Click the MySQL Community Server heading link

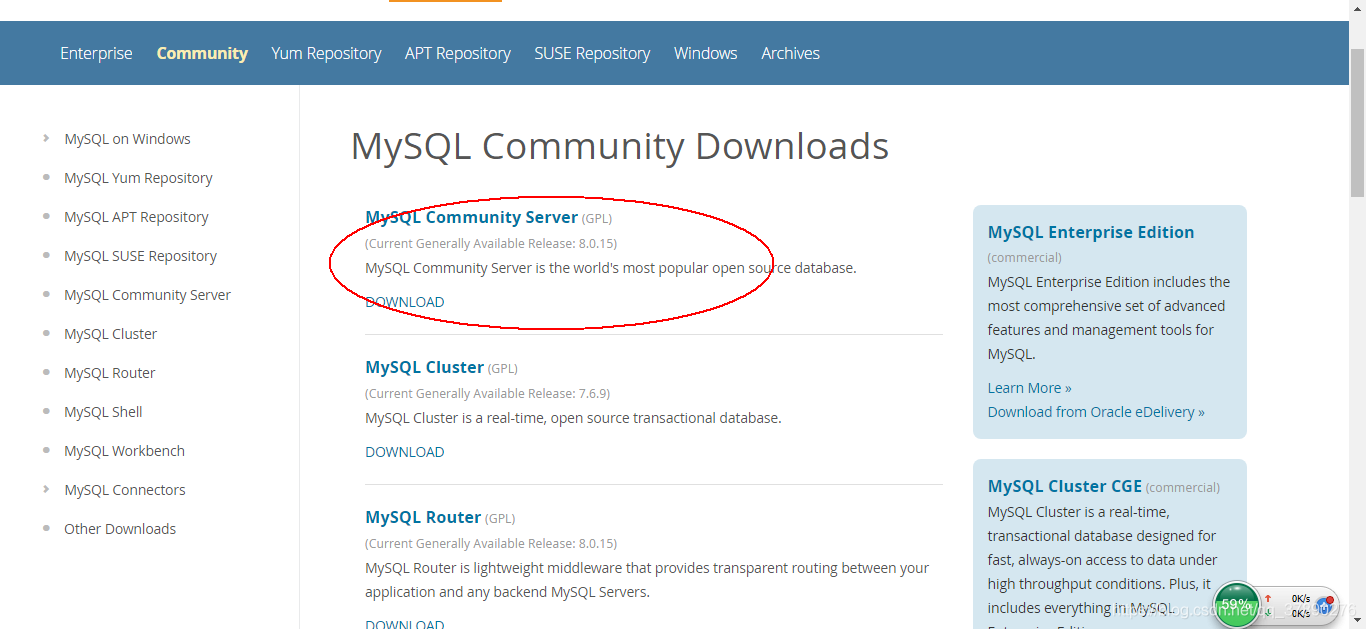[471, 217]
